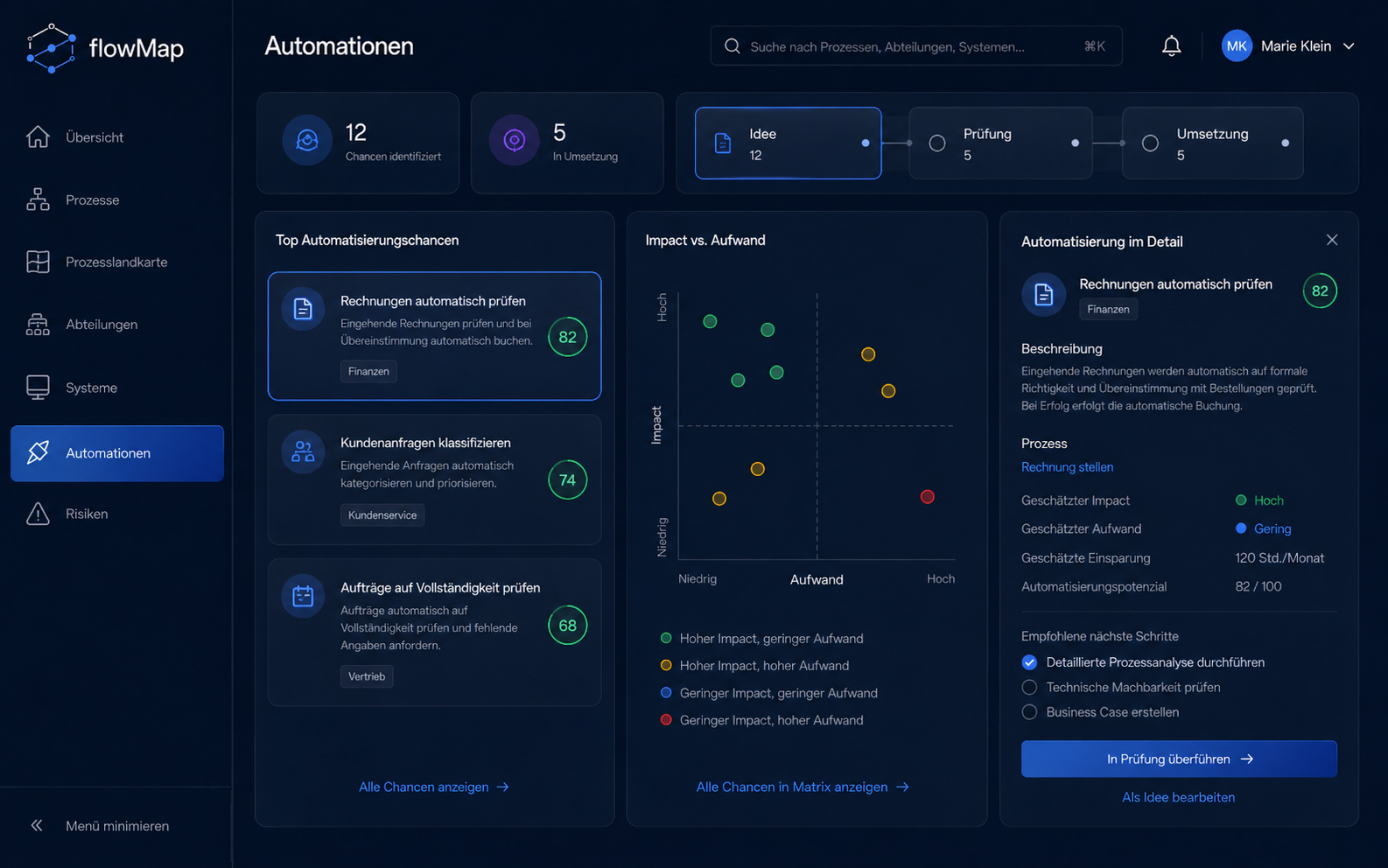Click the Chancen identifiziert card icon
The width and height of the screenshot is (1388, 868).
[307, 140]
